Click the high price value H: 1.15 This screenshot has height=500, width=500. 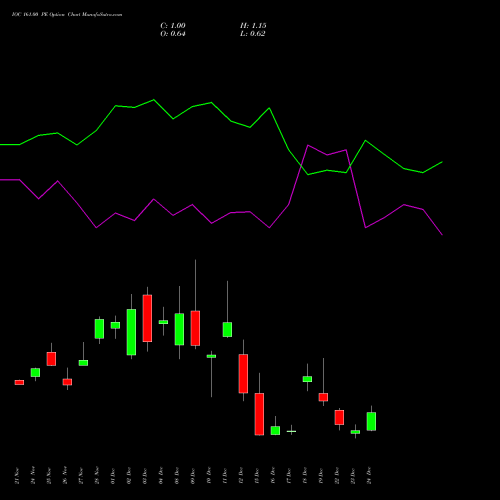pyautogui.click(x=253, y=26)
